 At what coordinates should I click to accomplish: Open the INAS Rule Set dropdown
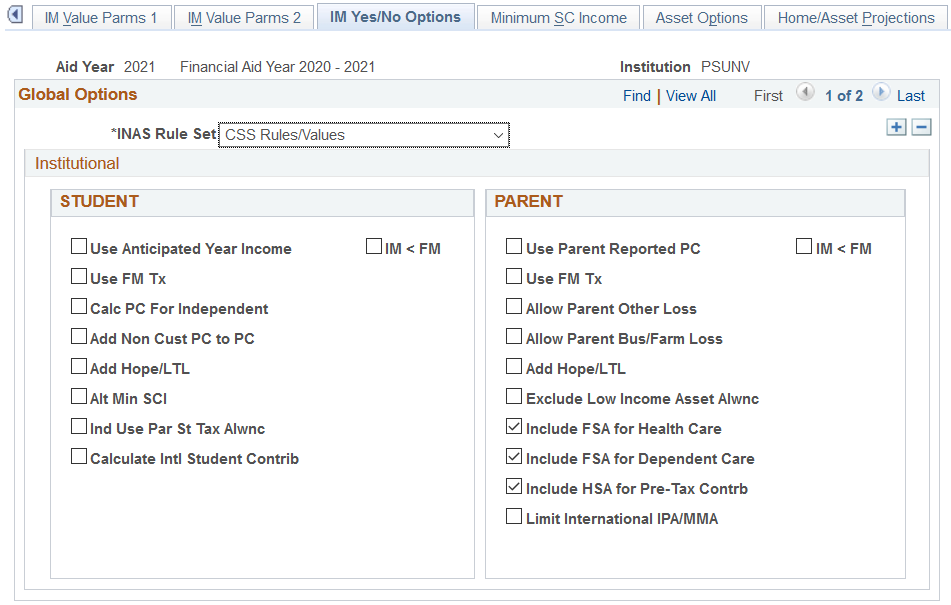pos(498,134)
